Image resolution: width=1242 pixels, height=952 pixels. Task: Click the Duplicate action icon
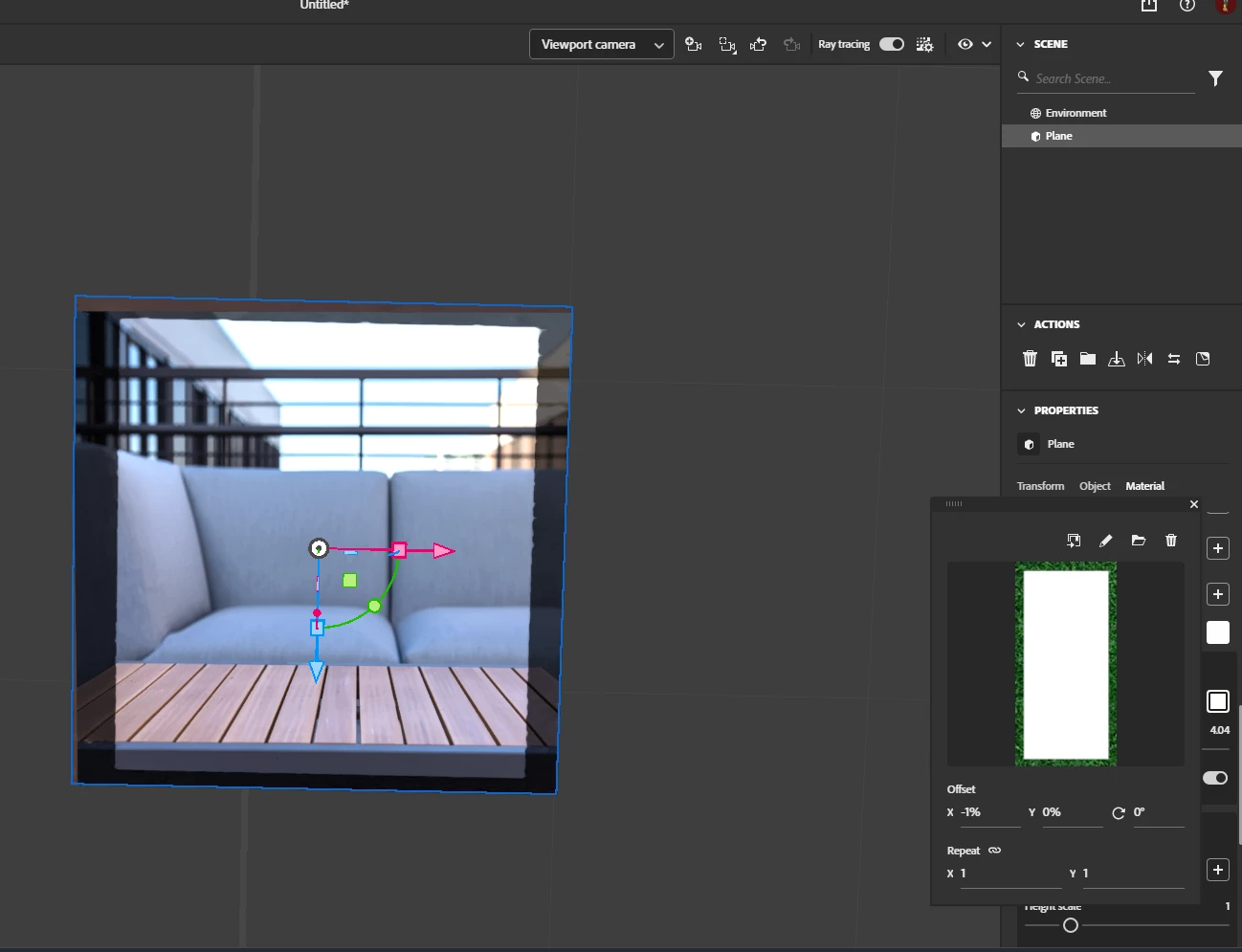point(1059,359)
